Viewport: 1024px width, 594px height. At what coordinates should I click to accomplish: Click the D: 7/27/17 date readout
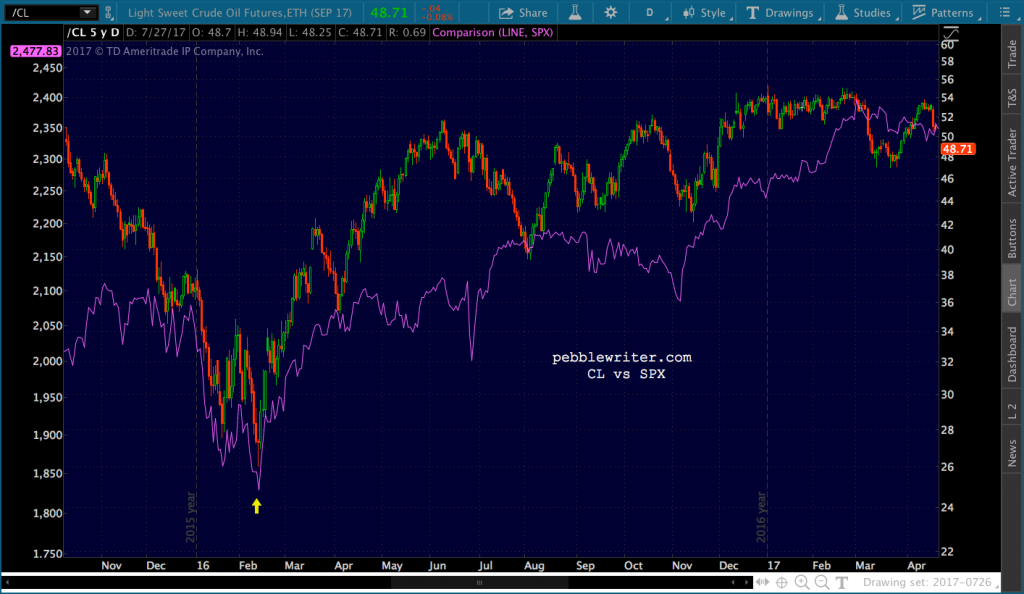pyautogui.click(x=155, y=32)
